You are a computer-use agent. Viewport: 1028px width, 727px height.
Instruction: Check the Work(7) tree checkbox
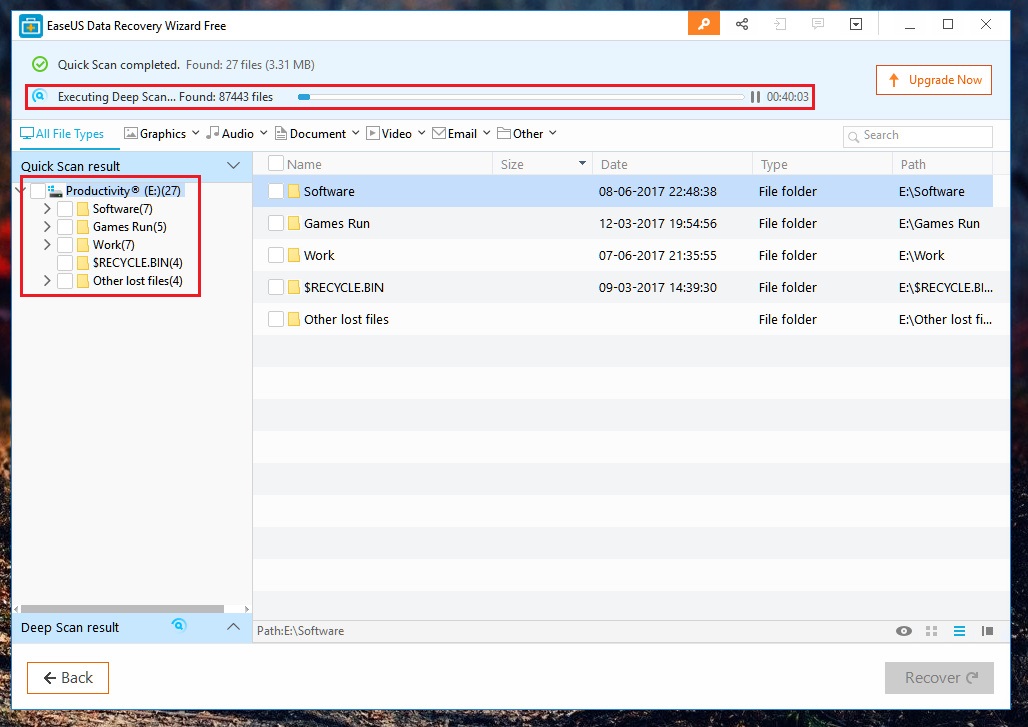pyautogui.click(x=65, y=245)
